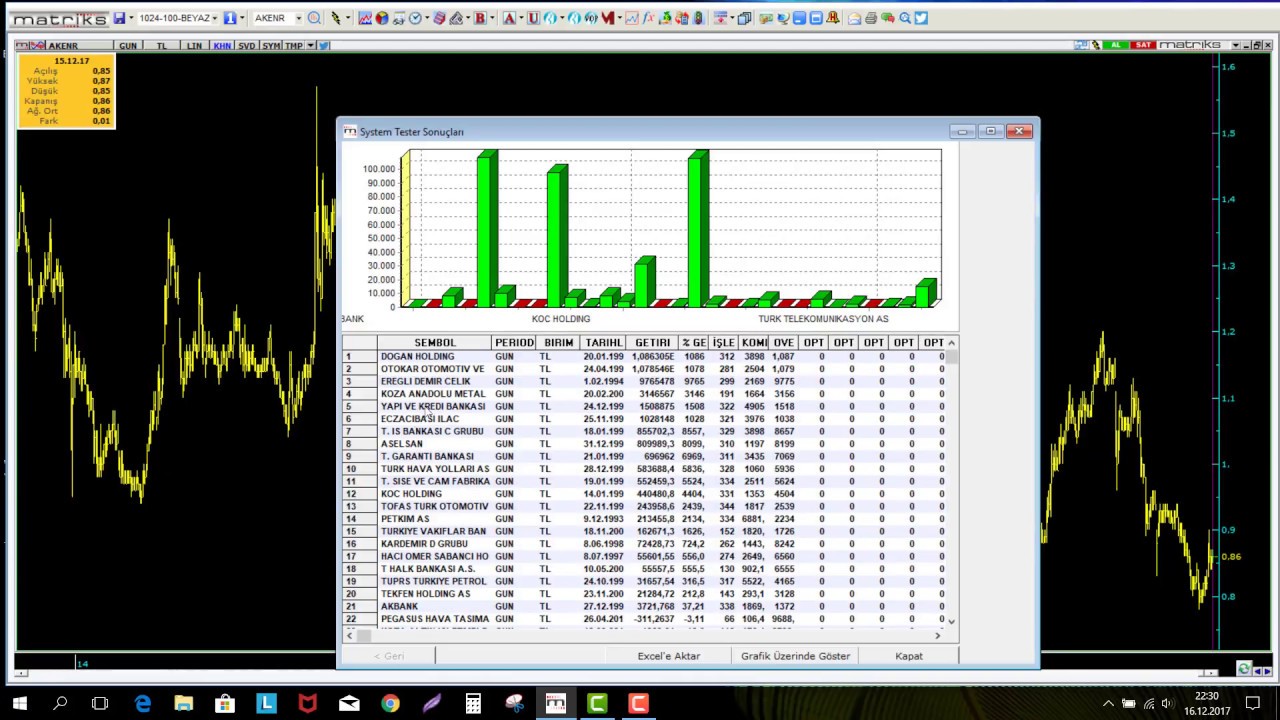This screenshot has height=720, width=1280.
Task: Select the GUN period tab
Action: [128, 46]
